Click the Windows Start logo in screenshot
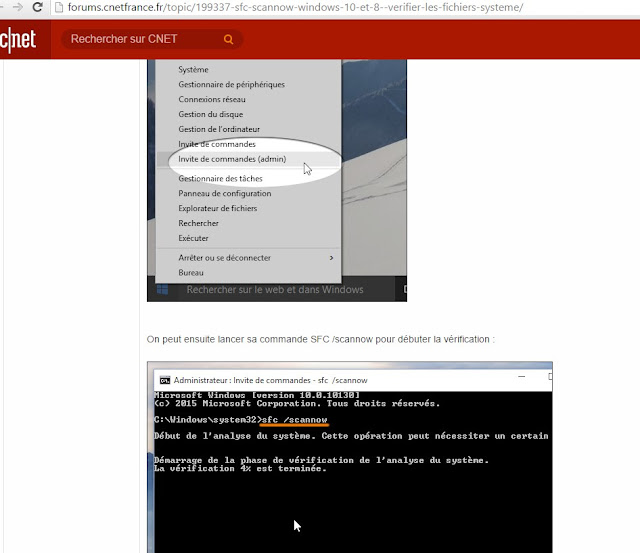 (x=162, y=289)
